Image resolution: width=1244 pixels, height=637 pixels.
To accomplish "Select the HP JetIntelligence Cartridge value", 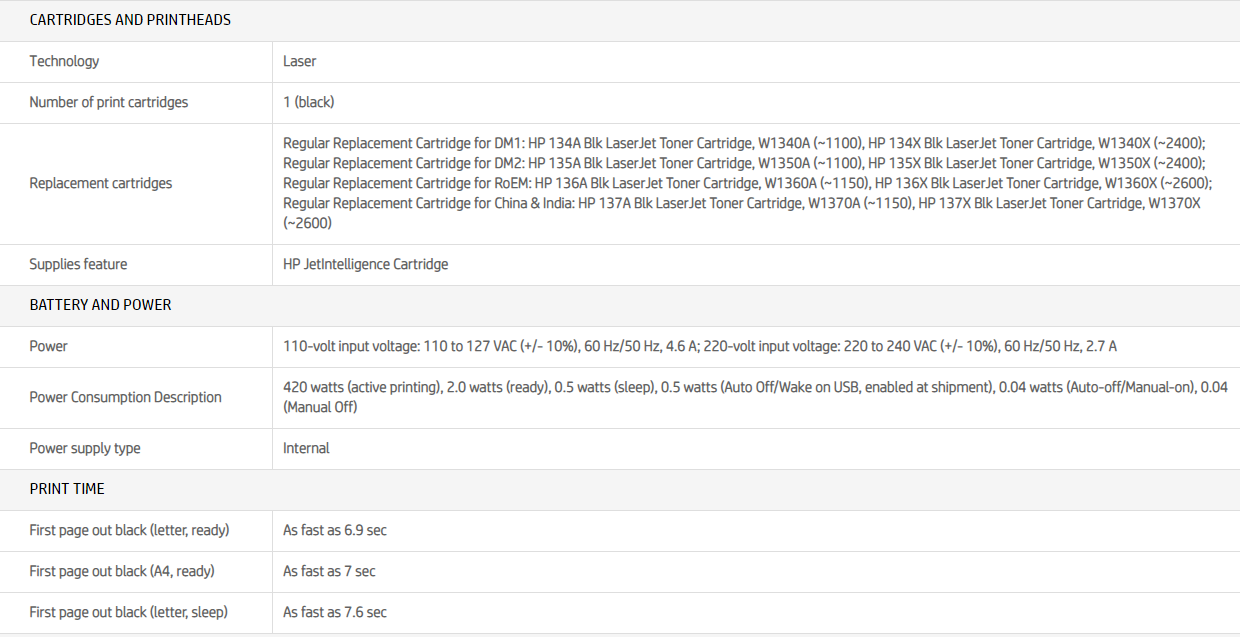I will tap(365, 264).
